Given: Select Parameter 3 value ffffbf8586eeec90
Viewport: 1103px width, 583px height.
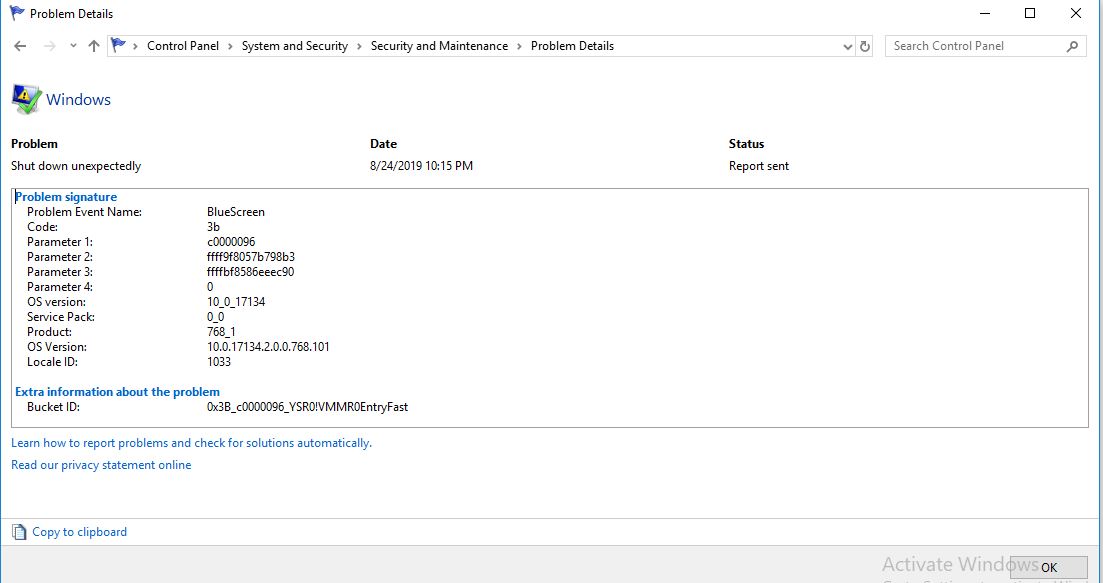Looking at the screenshot, I should coord(250,271).
